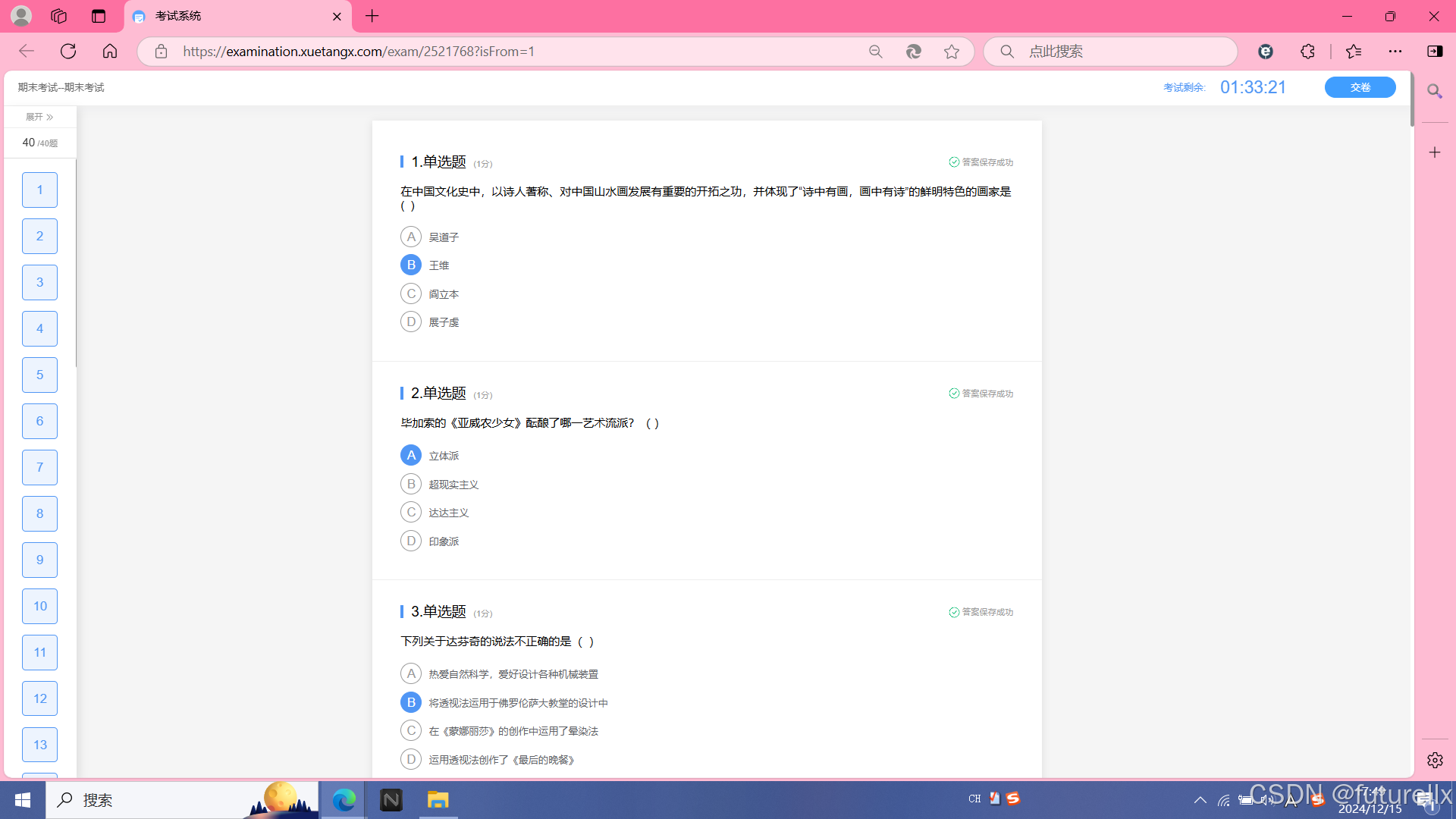Submit the exam with 交卷 button

click(1360, 87)
